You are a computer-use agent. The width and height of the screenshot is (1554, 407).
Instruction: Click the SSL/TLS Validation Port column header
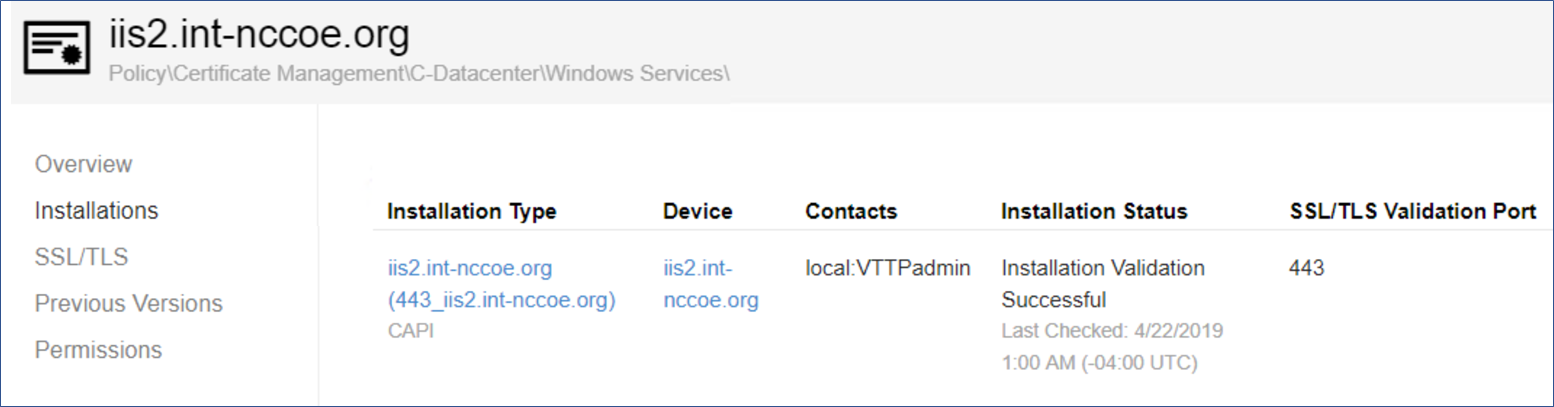[x=1413, y=212]
